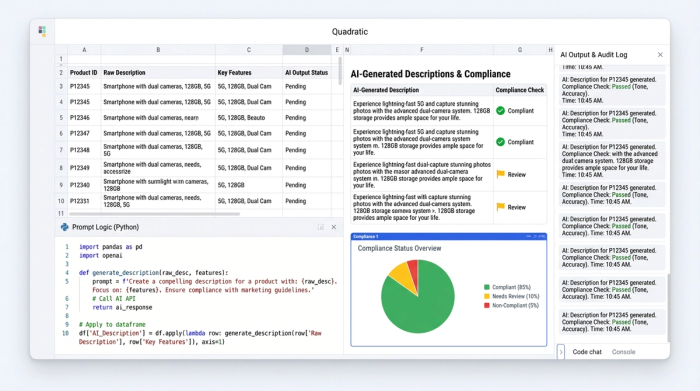Select column G header
This screenshot has height=391, width=700.
[520, 50]
